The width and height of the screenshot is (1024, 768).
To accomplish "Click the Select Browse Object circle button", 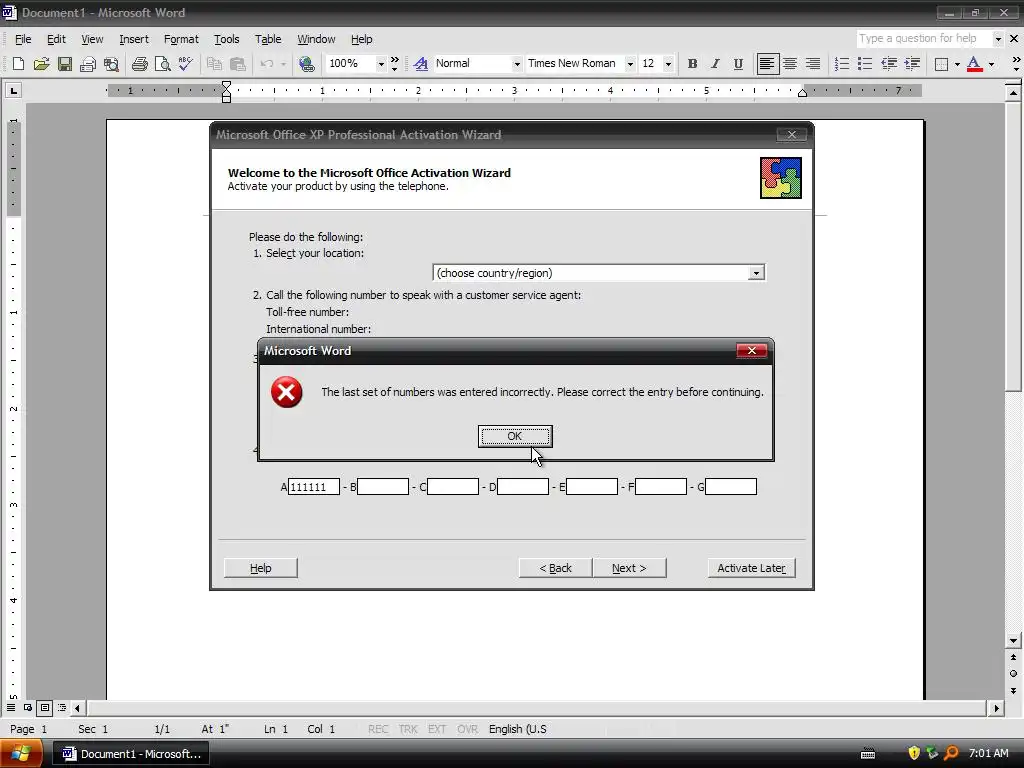I will pyautogui.click(x=1013, y=673).
